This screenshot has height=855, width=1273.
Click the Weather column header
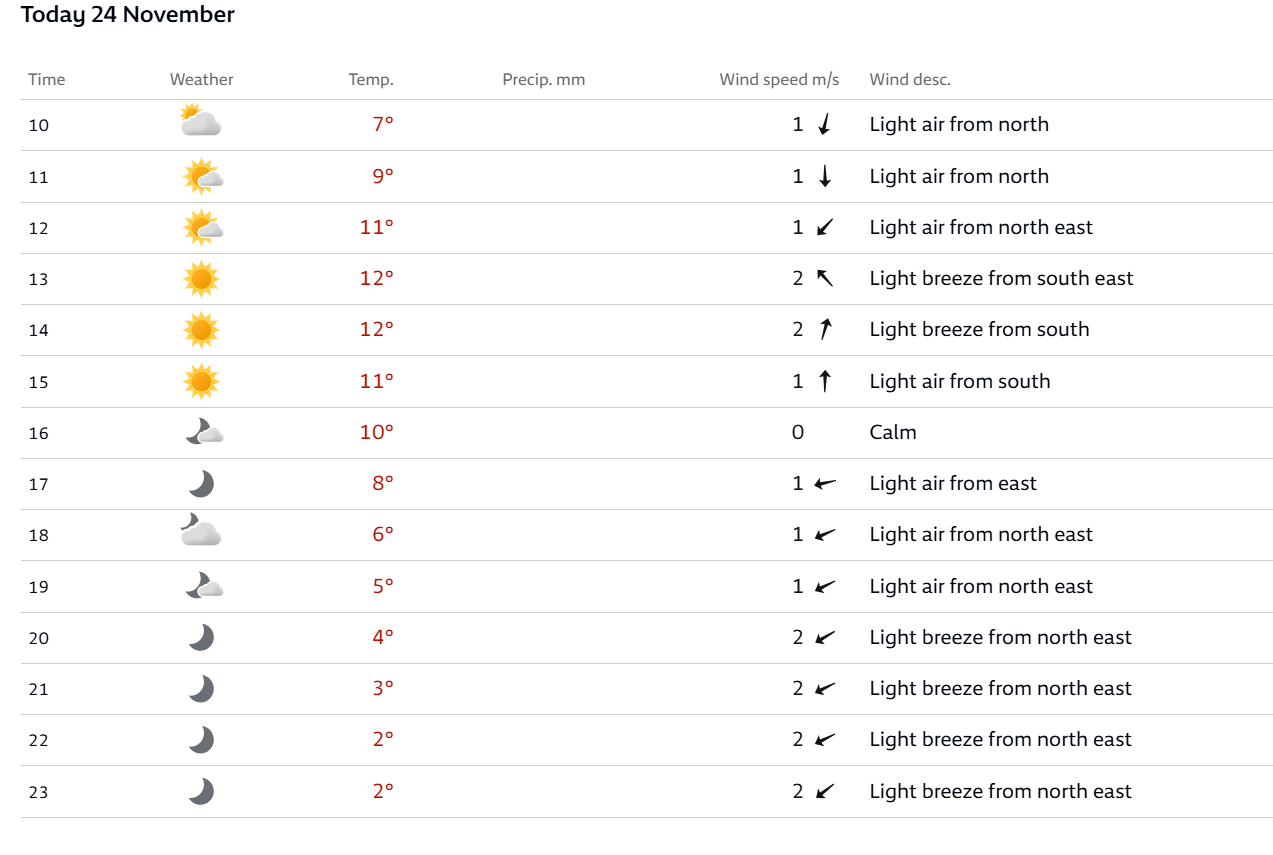point(202,80)
